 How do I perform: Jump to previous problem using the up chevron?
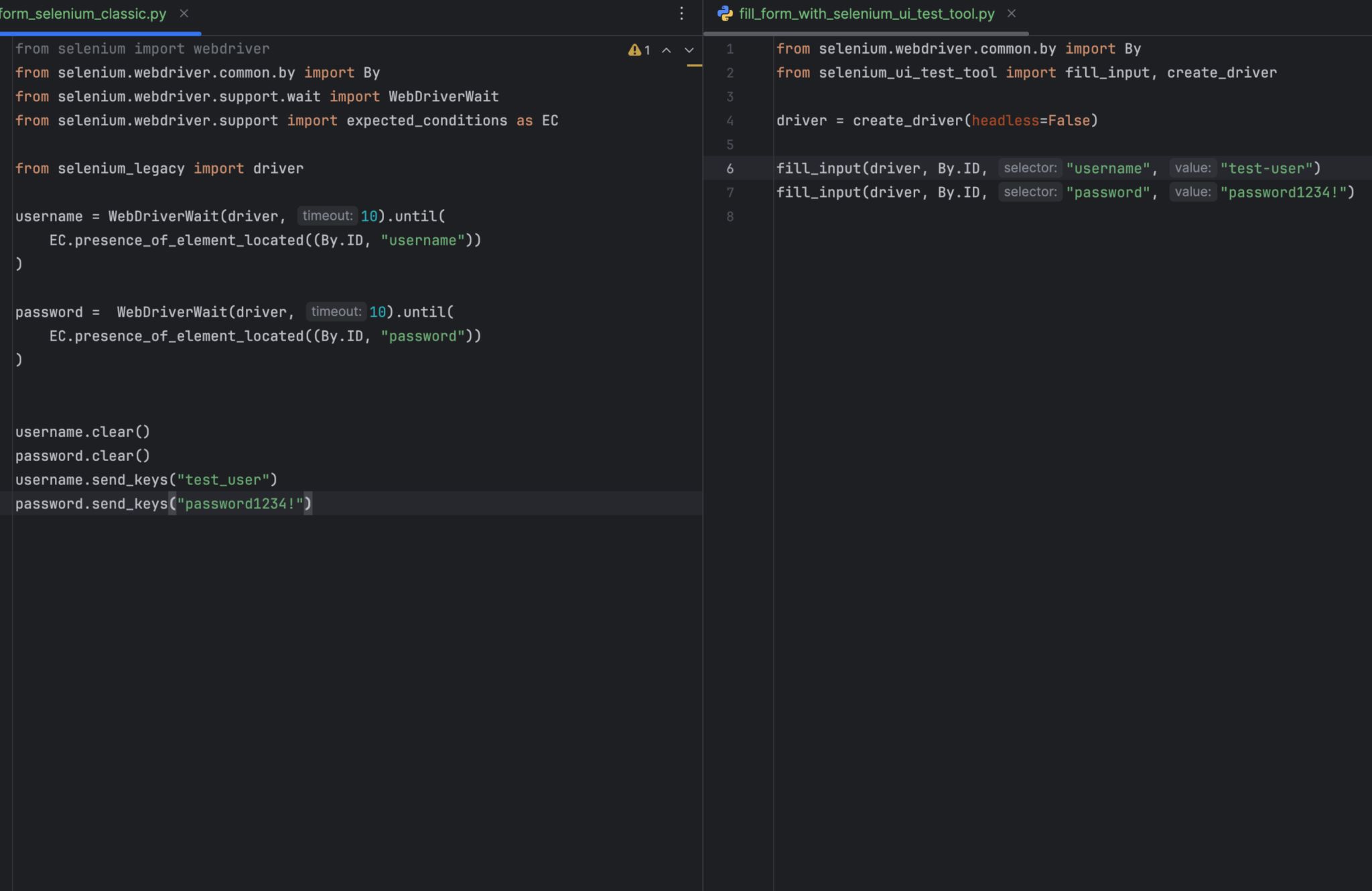point(665,50)
